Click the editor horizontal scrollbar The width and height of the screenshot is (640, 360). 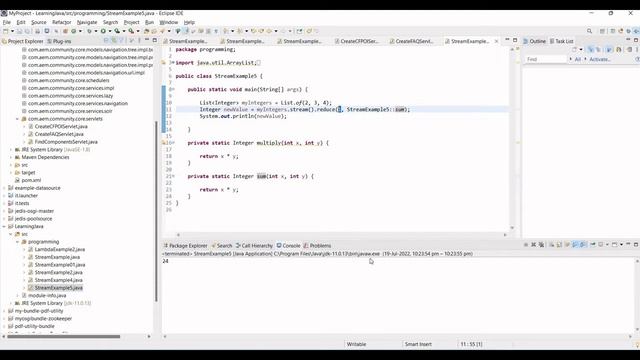coord(342,235)
